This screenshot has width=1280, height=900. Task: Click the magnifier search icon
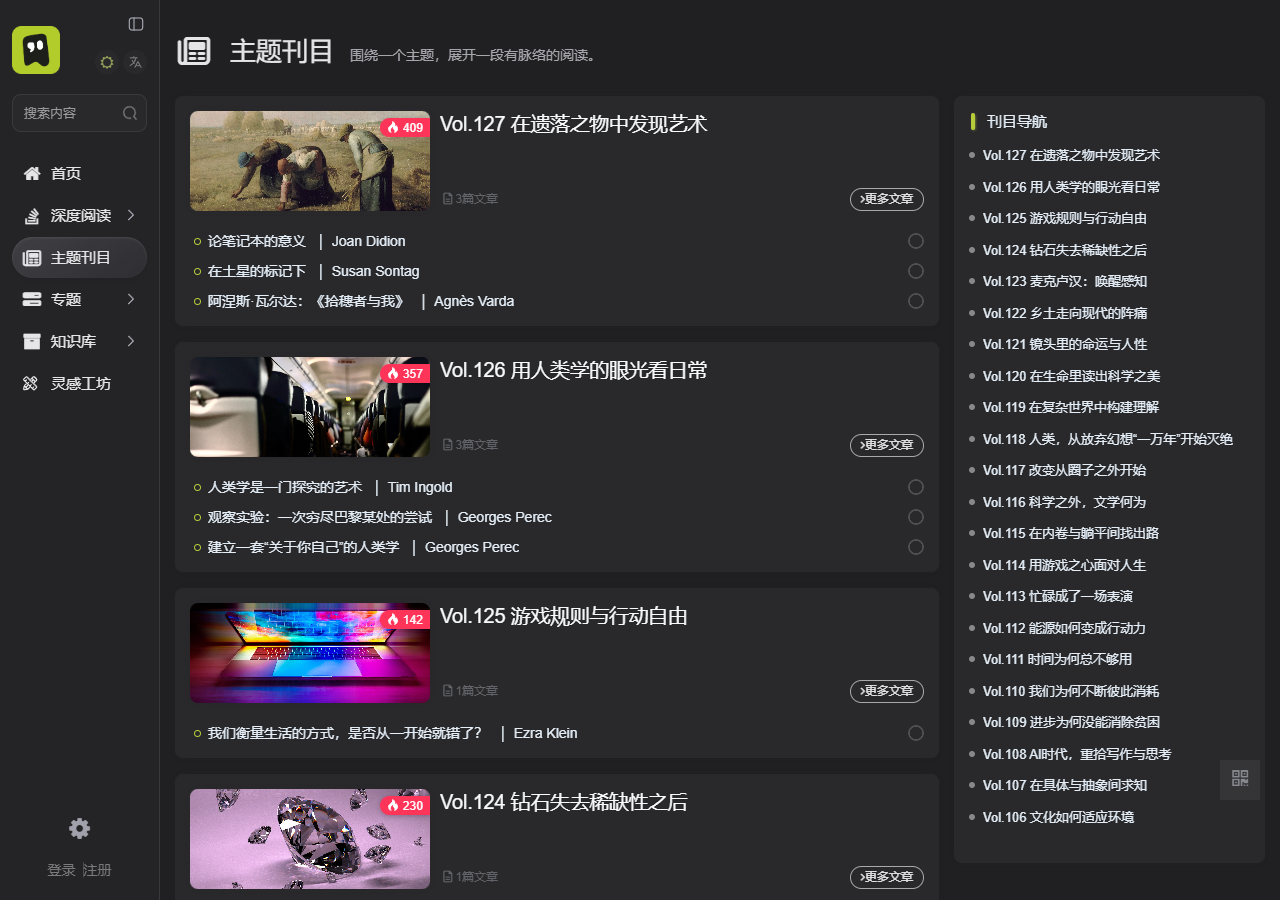tap(130, 113)
